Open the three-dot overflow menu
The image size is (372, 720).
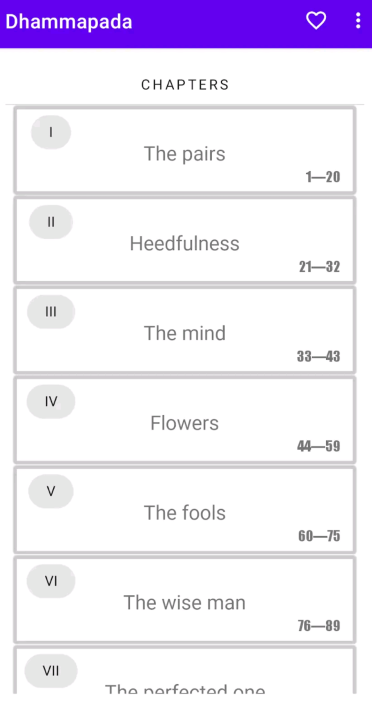coord(358,21)
